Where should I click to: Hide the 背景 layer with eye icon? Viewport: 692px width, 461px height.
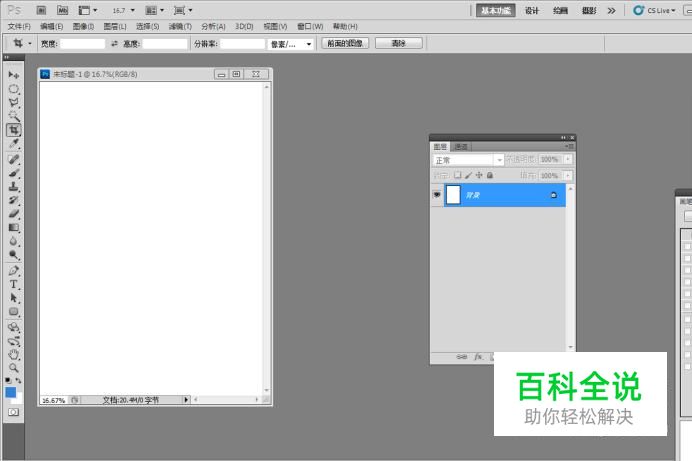(x=437, y=195)
